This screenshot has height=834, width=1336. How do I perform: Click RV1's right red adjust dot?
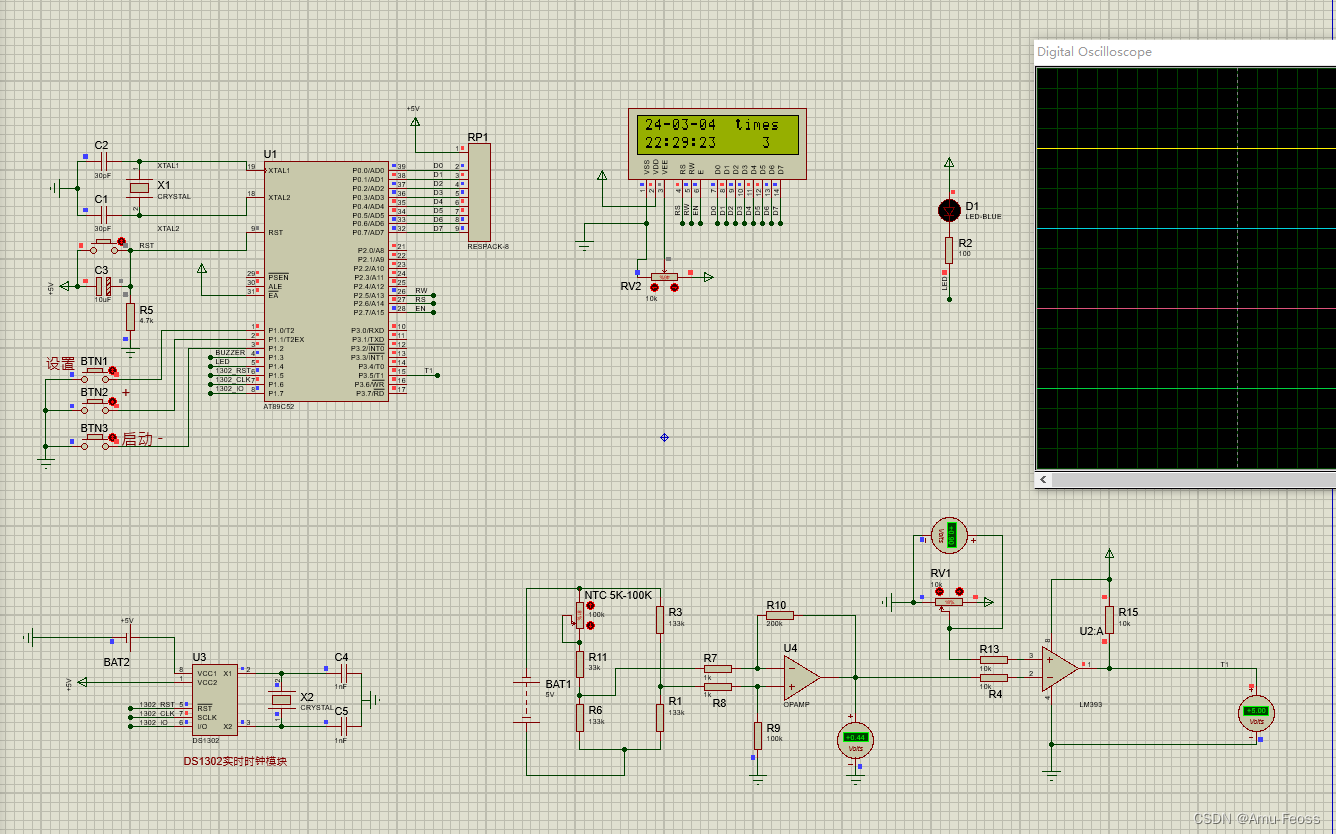959,591
